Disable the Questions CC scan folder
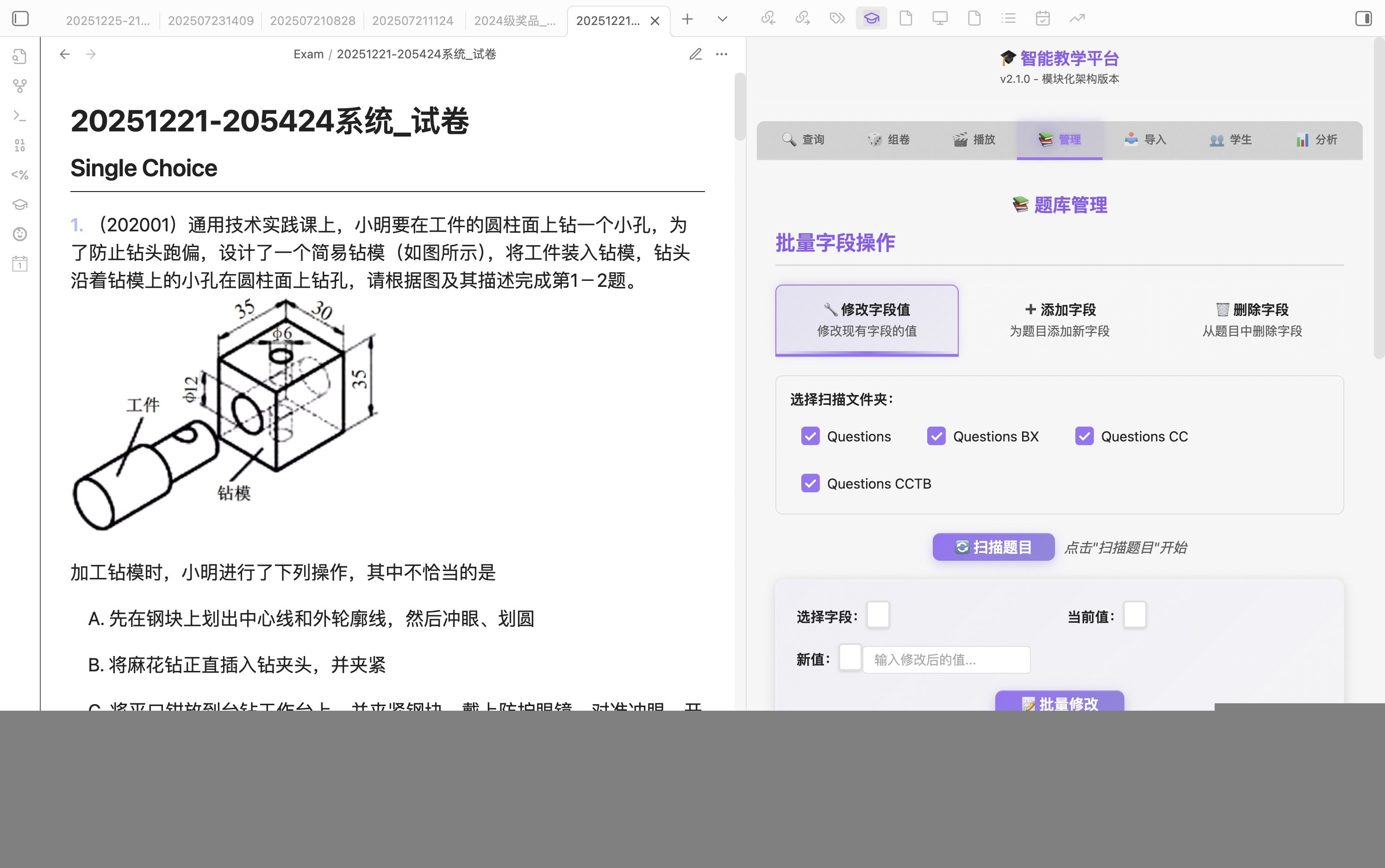1385x868 pixels. [x=1084, y=436]
